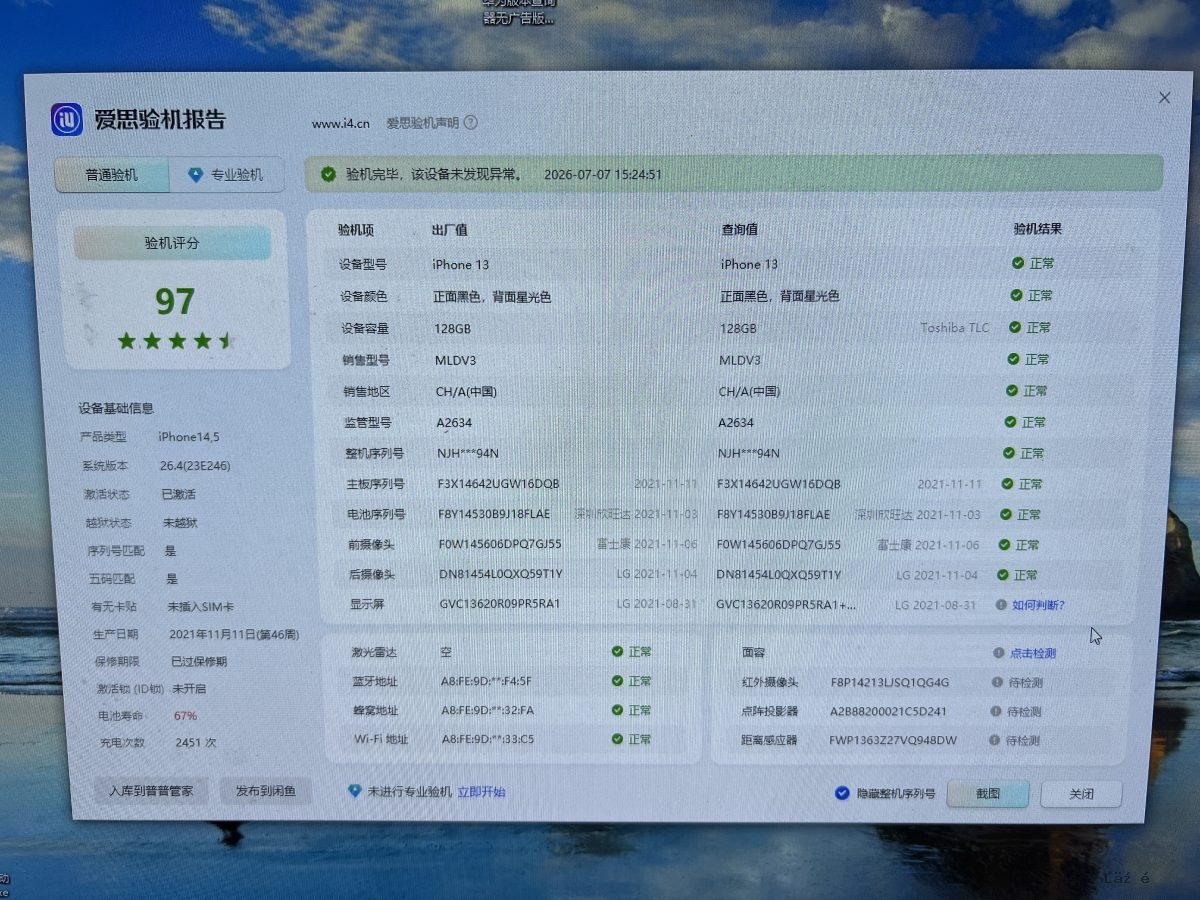Viewport: 1200px width, 900px height.
Task: Click the 立即开始 link
Action: pos(481,792)
